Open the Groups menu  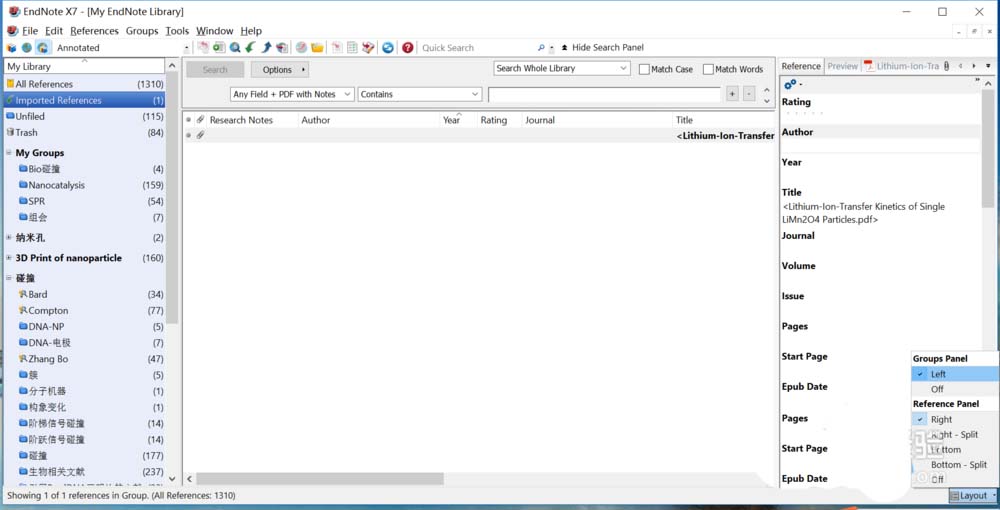[142, 31]
